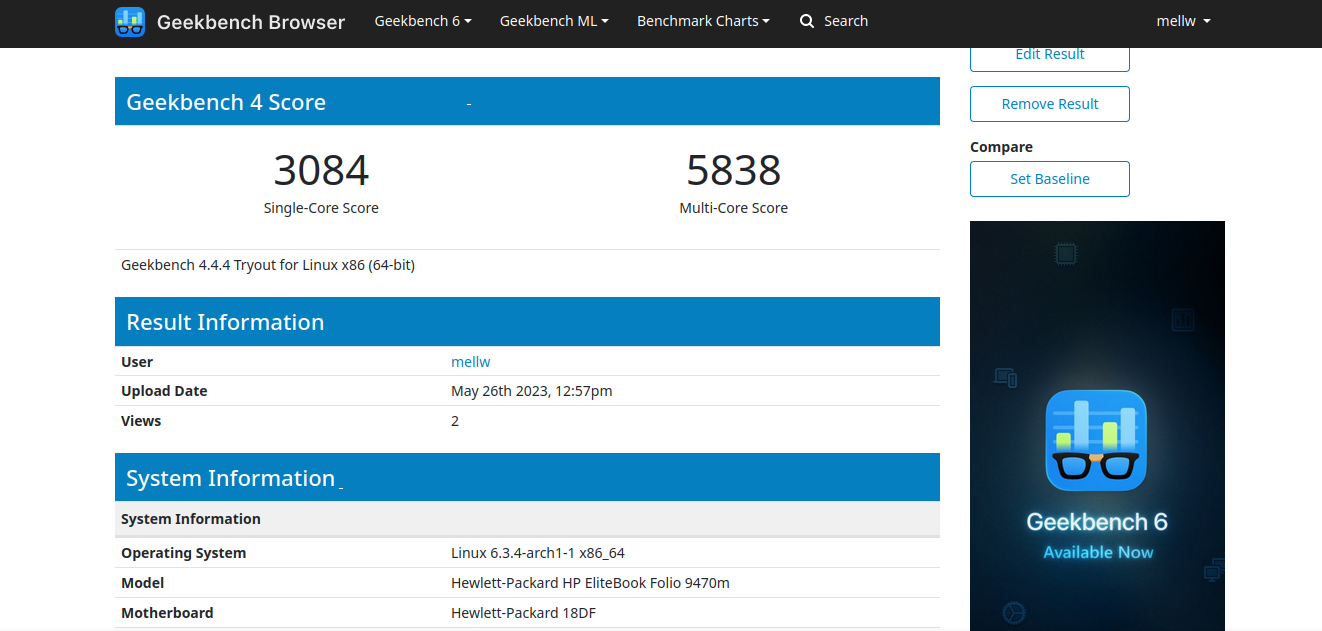Click the Multi-Core Score label
This screenshot has width=1322, height=631.
click(733, 208)
